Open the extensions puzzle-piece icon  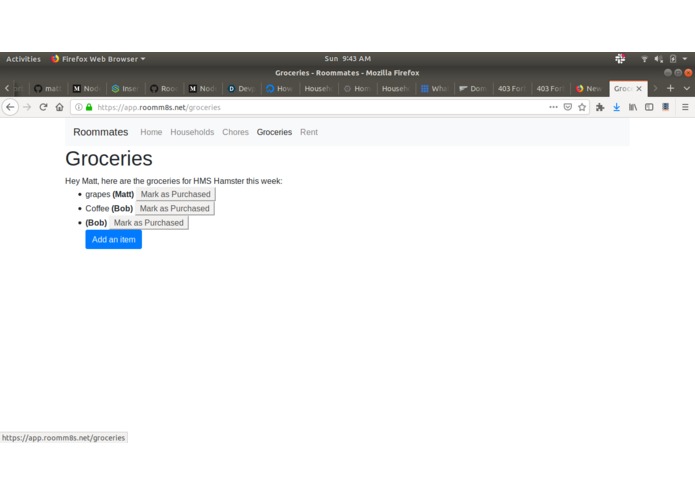pyautogui.click(x=600, y=107)
